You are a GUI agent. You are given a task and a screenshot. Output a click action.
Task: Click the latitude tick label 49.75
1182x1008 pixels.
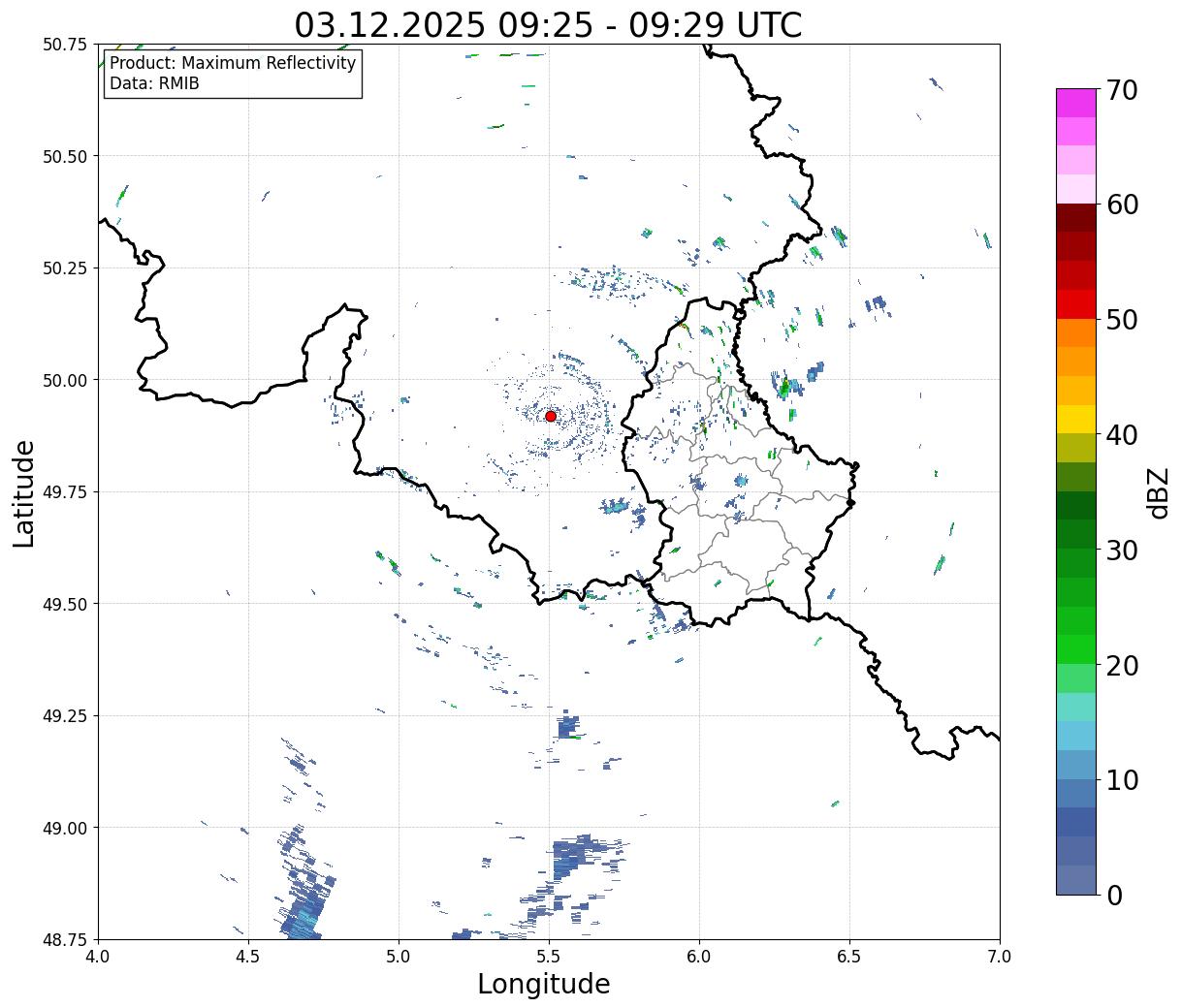[65, 492]
